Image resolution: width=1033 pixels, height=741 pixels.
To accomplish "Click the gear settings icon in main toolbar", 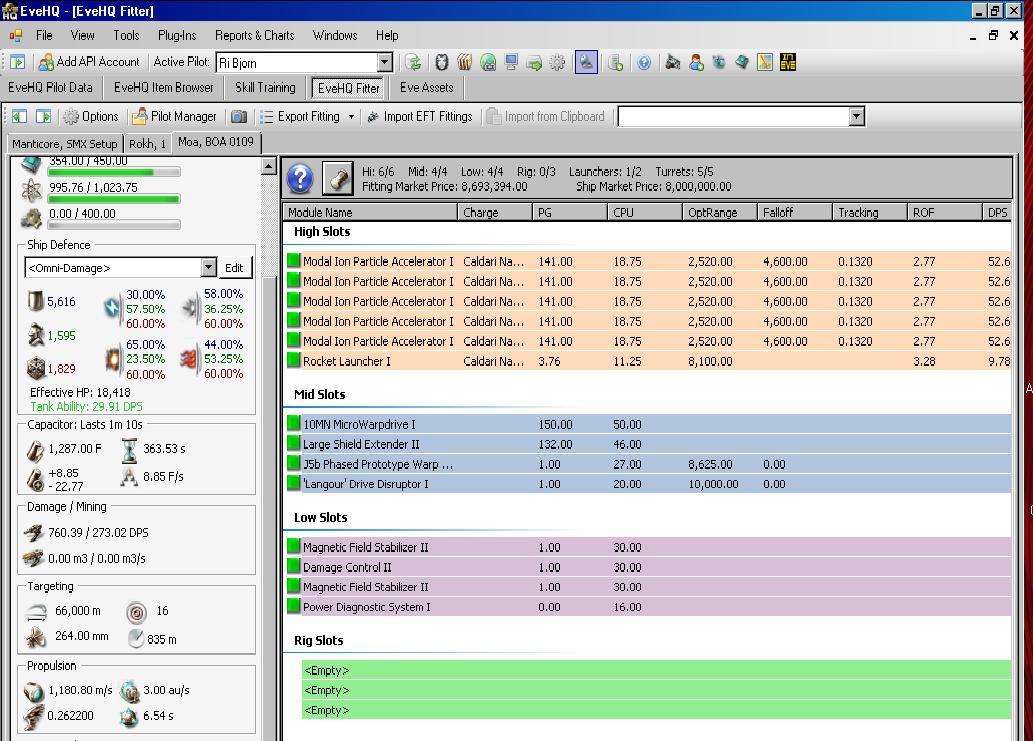I will coord(557,62).
